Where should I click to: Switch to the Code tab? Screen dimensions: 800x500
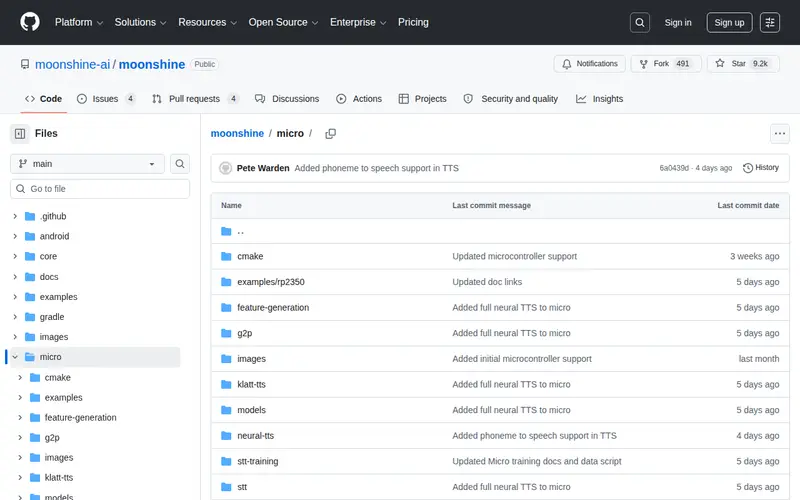click(44, 98)
